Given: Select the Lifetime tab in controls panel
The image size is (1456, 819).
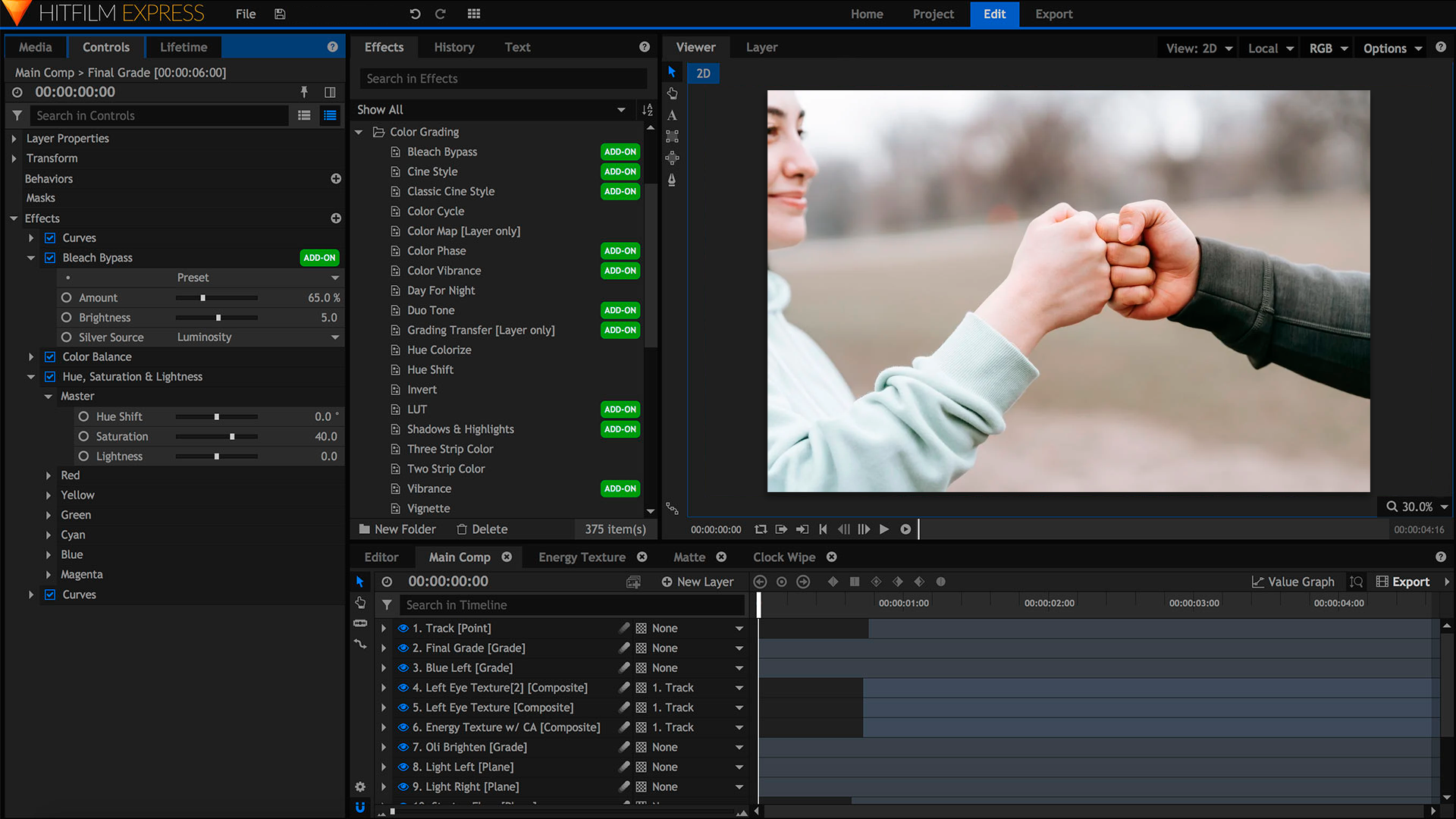Looking at the screenshot, I should click(183, 46).
